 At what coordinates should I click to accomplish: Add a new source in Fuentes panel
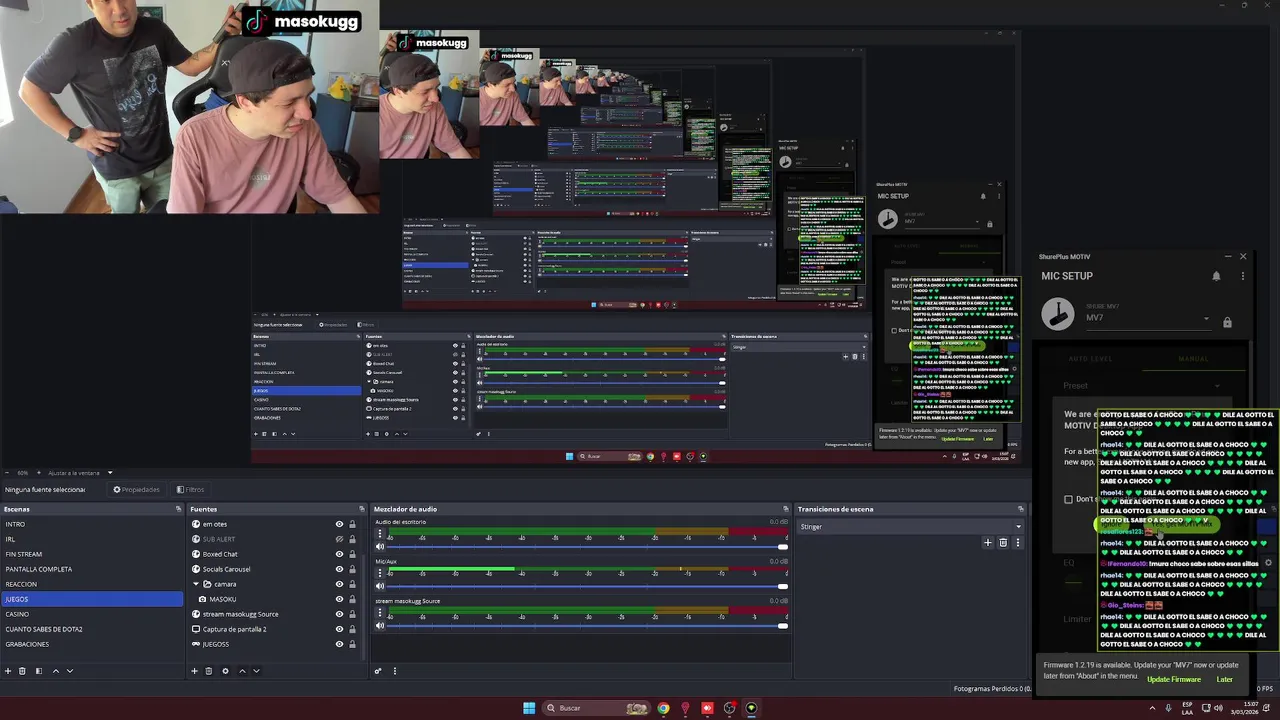[x=194, y=671]
